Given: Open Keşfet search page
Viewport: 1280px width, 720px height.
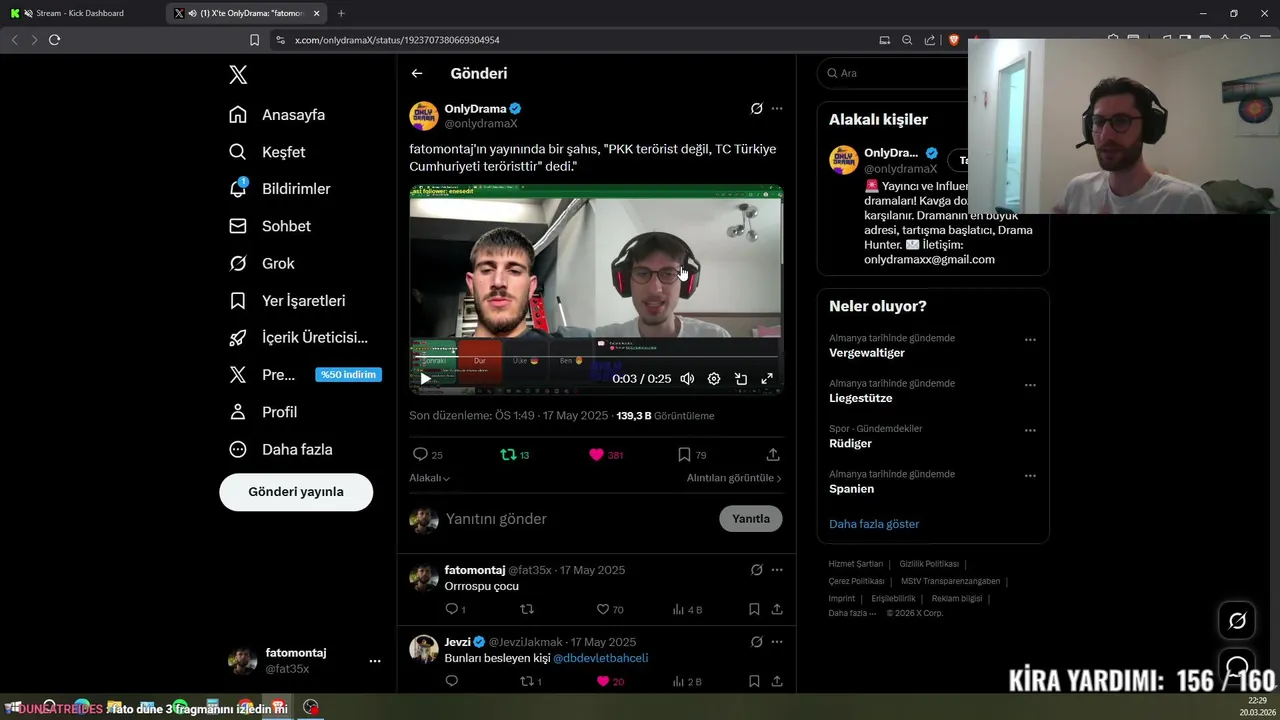Looking at the screenshot, I should [267, 152].
